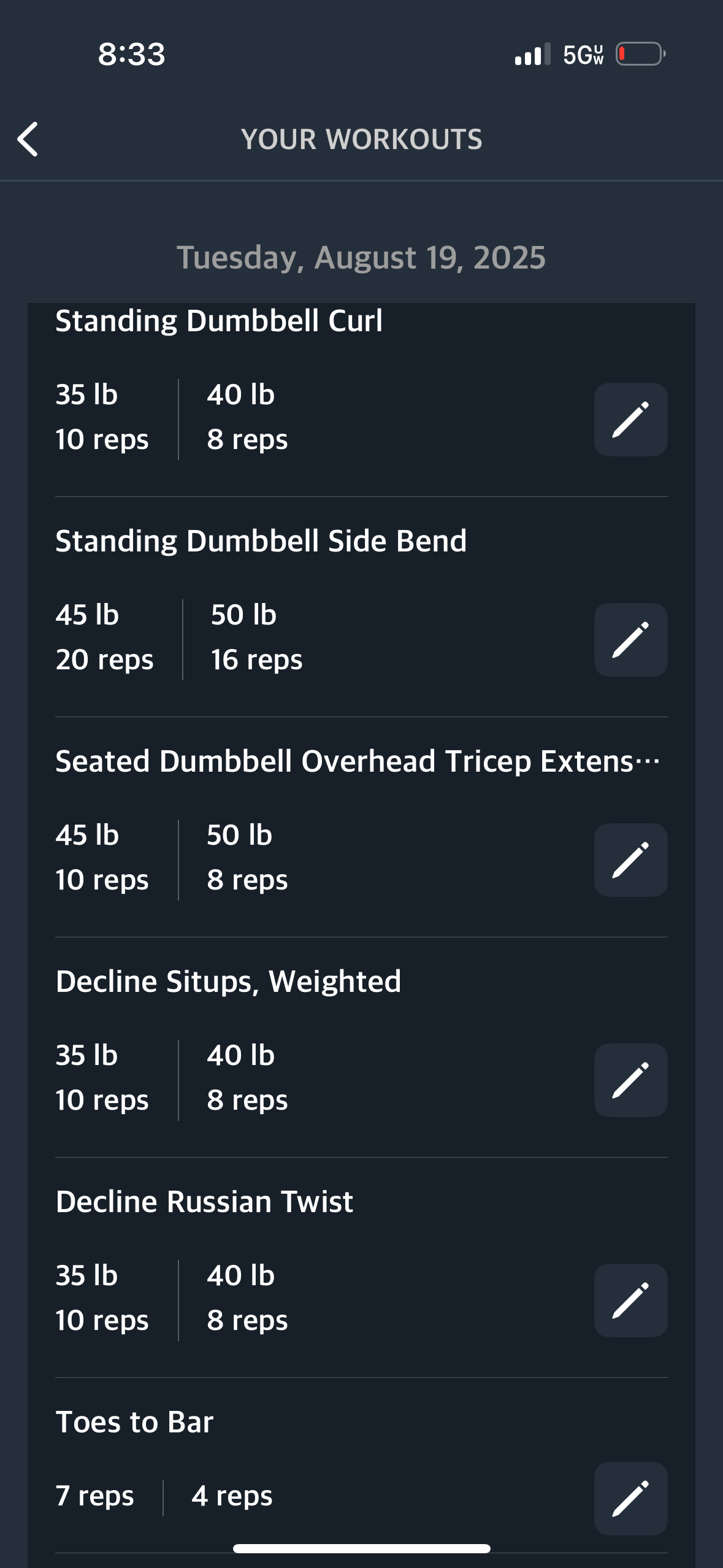Select the Standing Dumbbell Curl title

click(x=219, y=321)
